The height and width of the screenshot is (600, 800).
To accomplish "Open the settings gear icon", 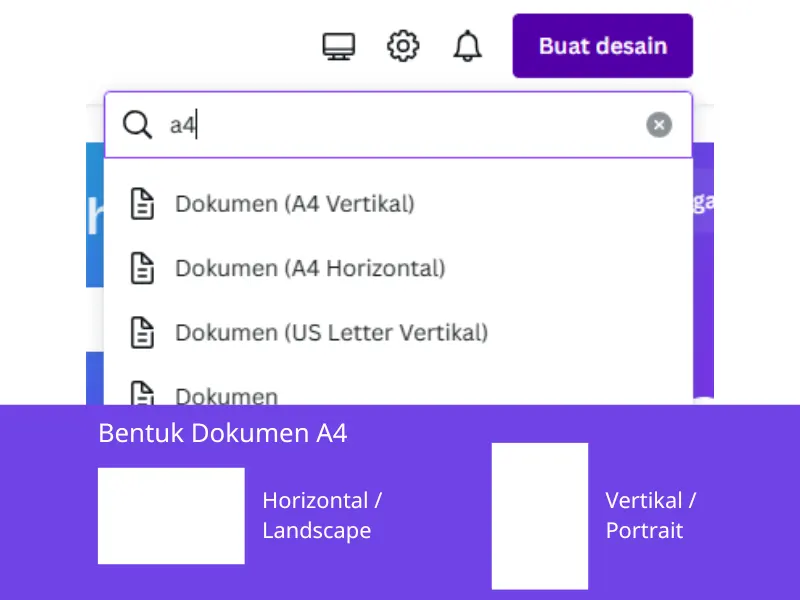I will (x=402, y=45).
